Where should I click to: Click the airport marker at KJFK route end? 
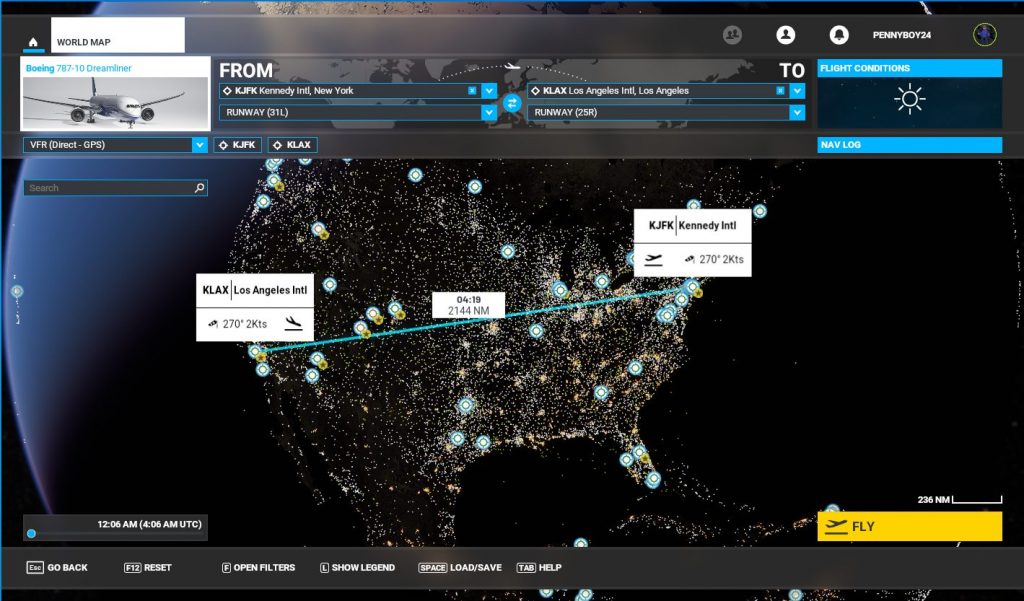click(692, 286)
